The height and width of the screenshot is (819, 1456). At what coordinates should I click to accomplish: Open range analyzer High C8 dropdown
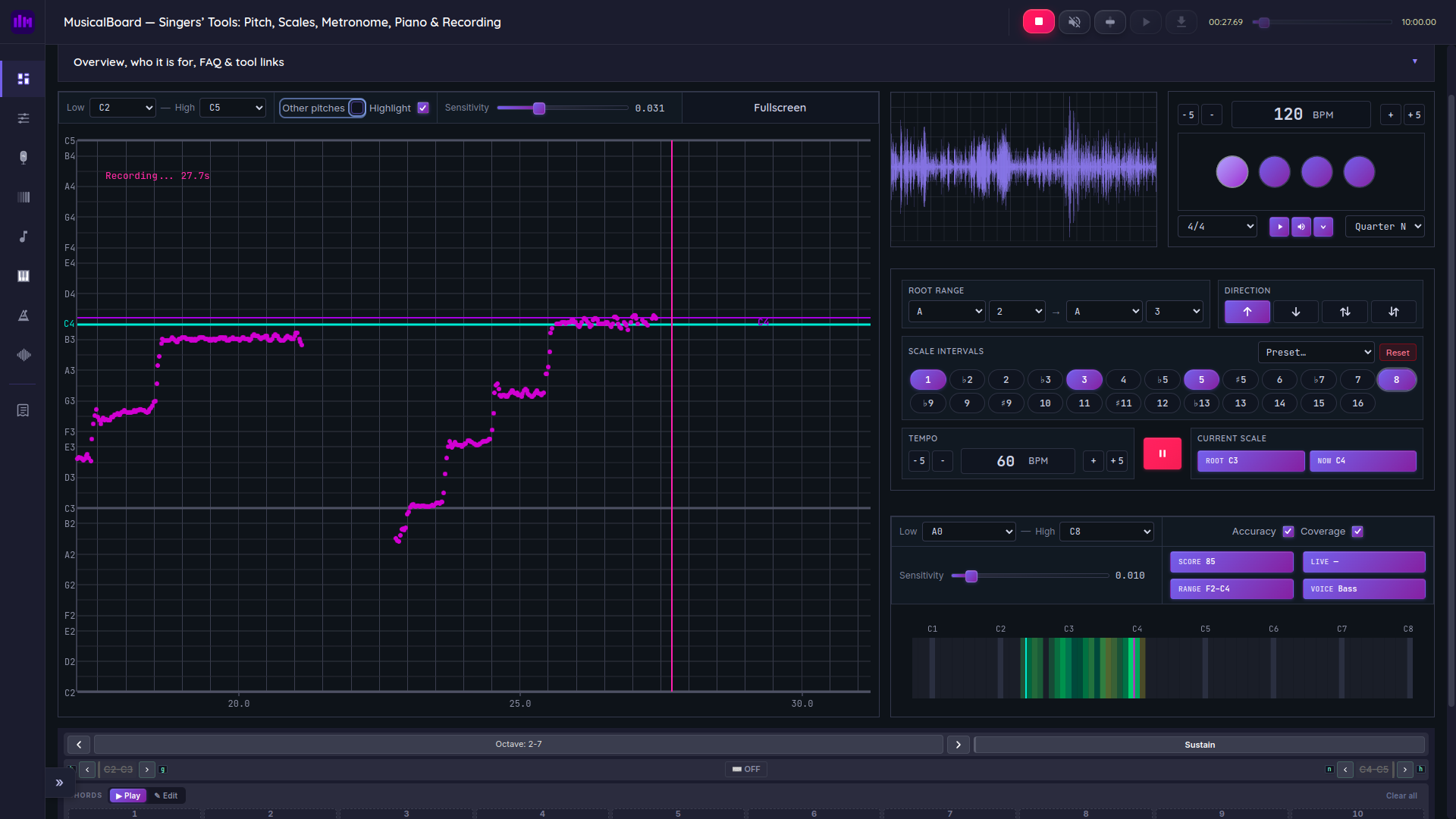pyautogui.click(x=1106, y=532)
